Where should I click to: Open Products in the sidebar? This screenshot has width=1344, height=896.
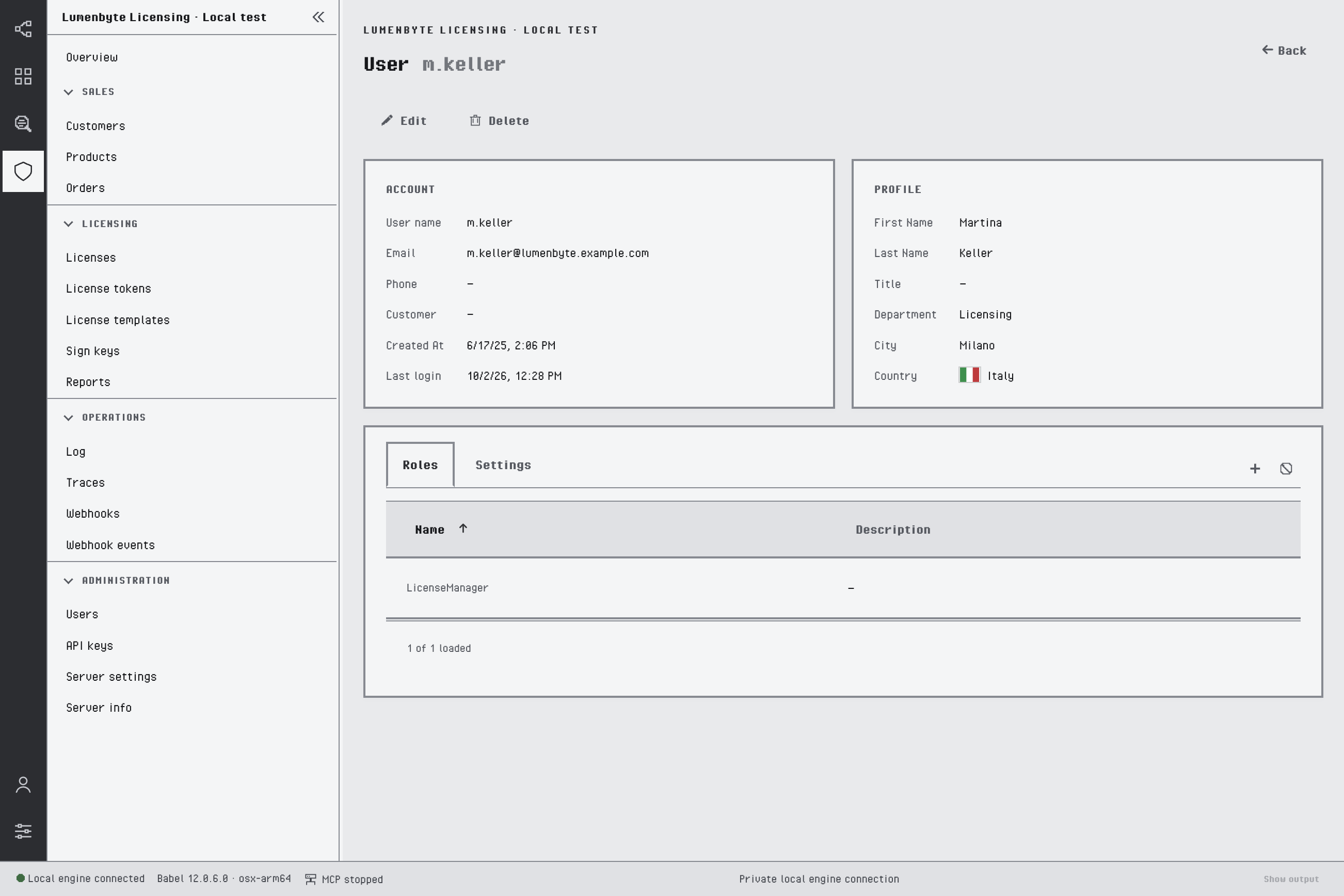coord(91,156)
